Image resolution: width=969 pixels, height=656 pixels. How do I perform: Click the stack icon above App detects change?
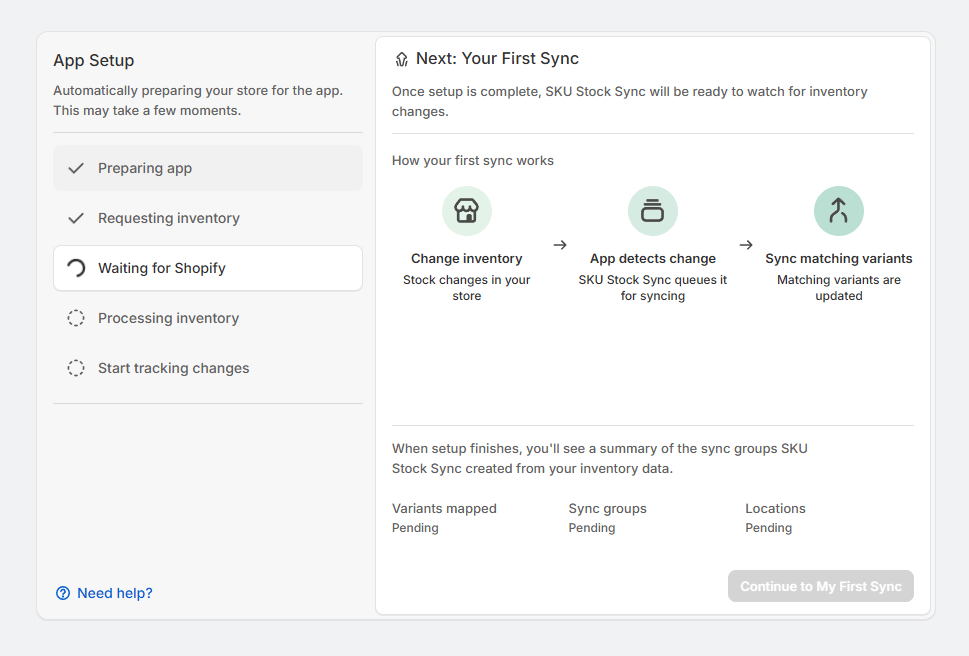(x=653, y=211)
